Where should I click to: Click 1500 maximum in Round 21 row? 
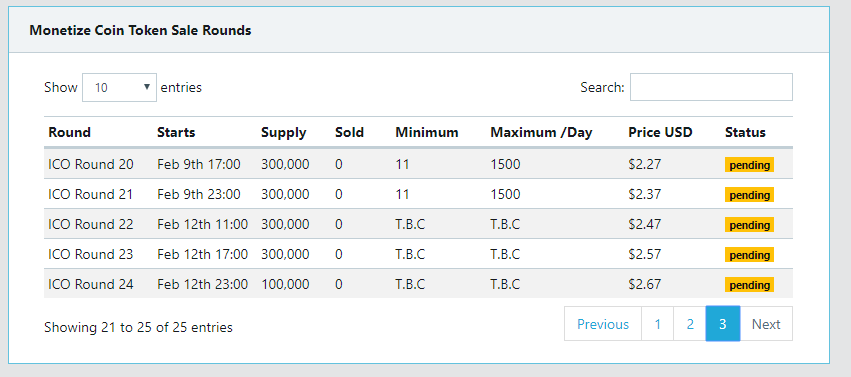505,194
